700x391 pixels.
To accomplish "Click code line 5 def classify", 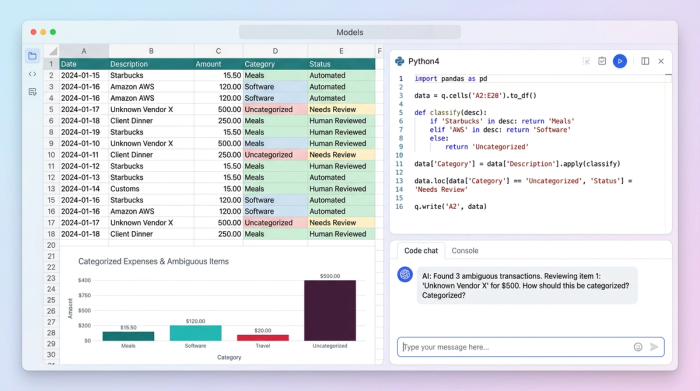I will pyautogui.click(x=450, y=112).
